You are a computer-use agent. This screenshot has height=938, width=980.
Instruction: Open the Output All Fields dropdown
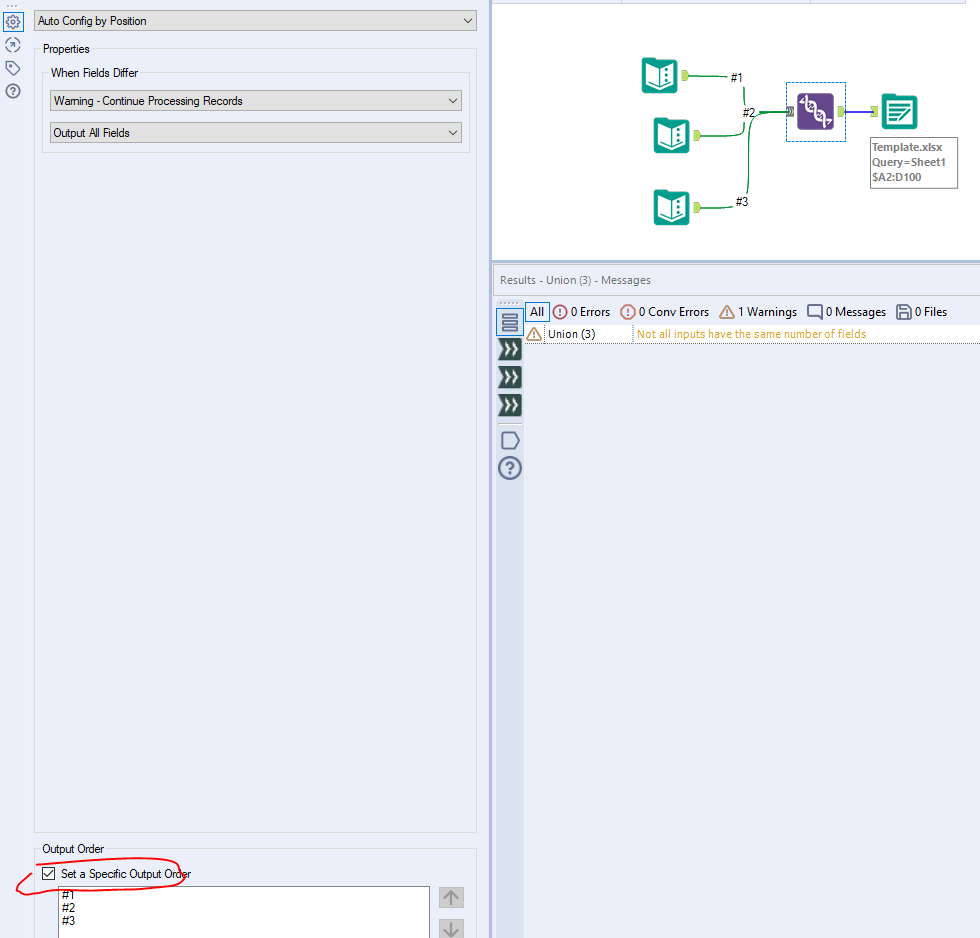256,132
